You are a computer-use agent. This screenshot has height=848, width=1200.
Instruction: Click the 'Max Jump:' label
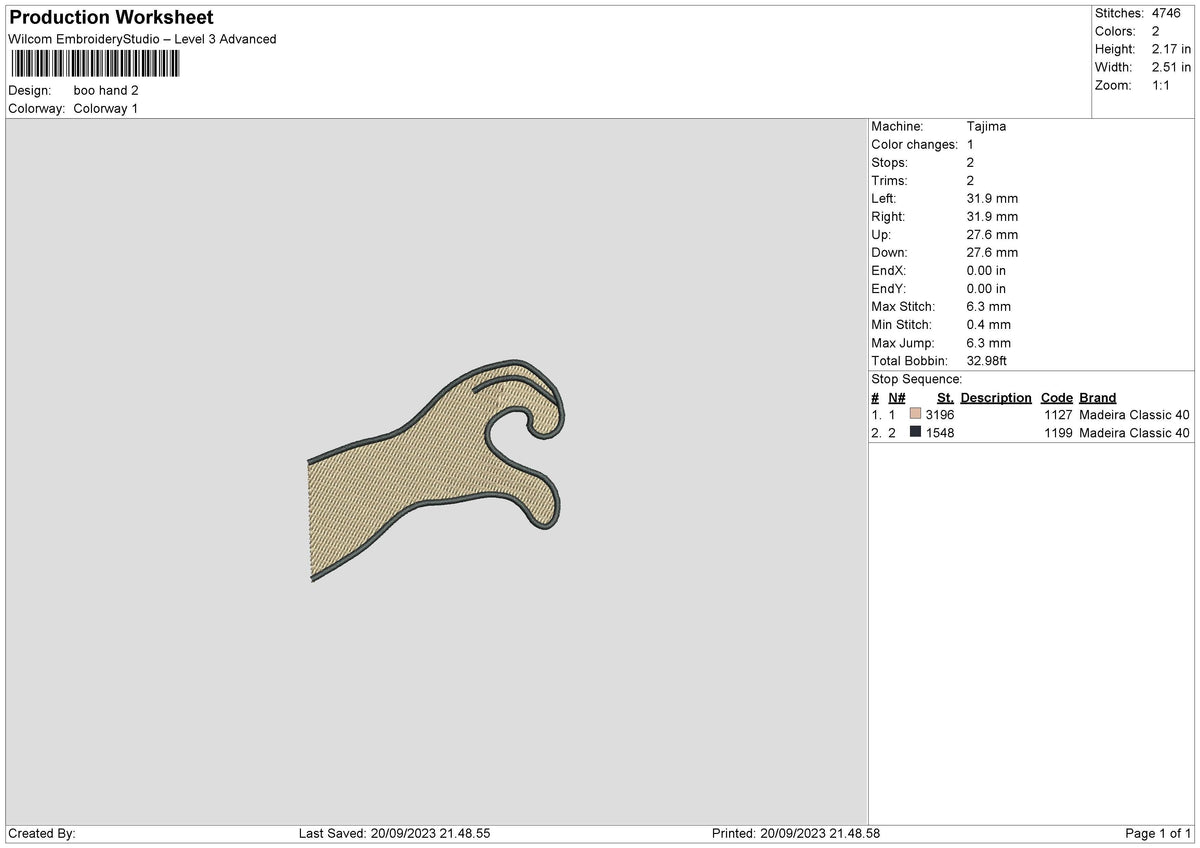[x=902, y=343]
